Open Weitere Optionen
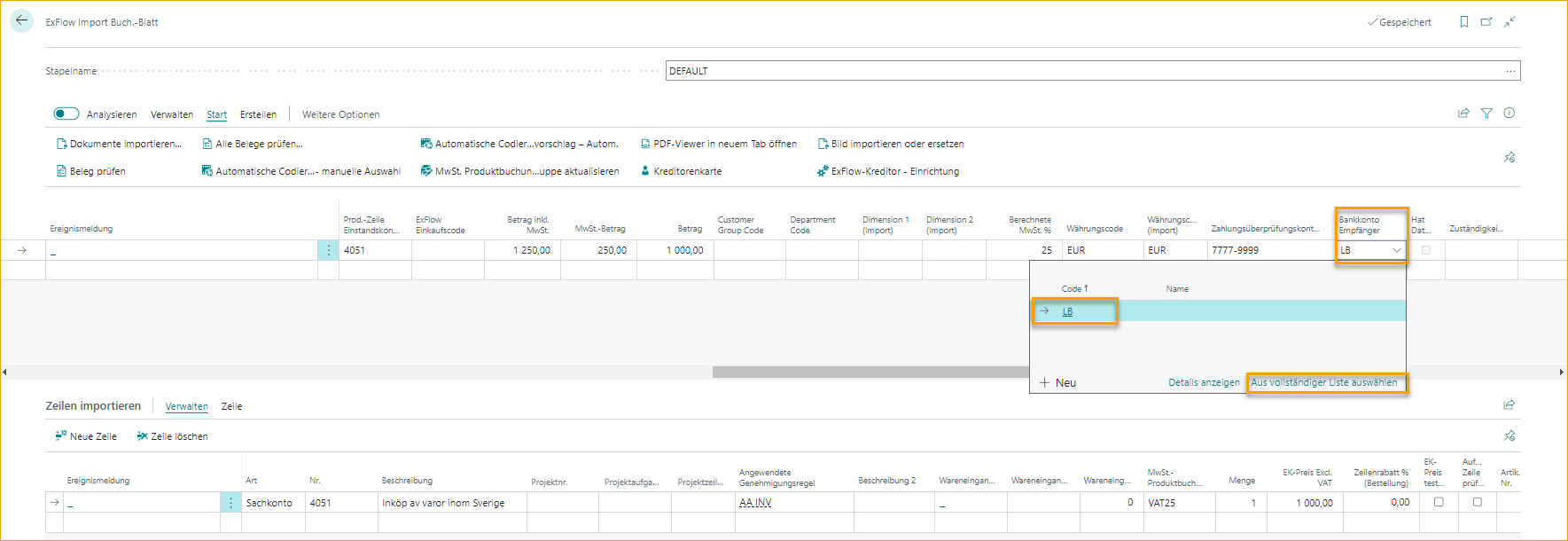 click(x=340, y=114)
